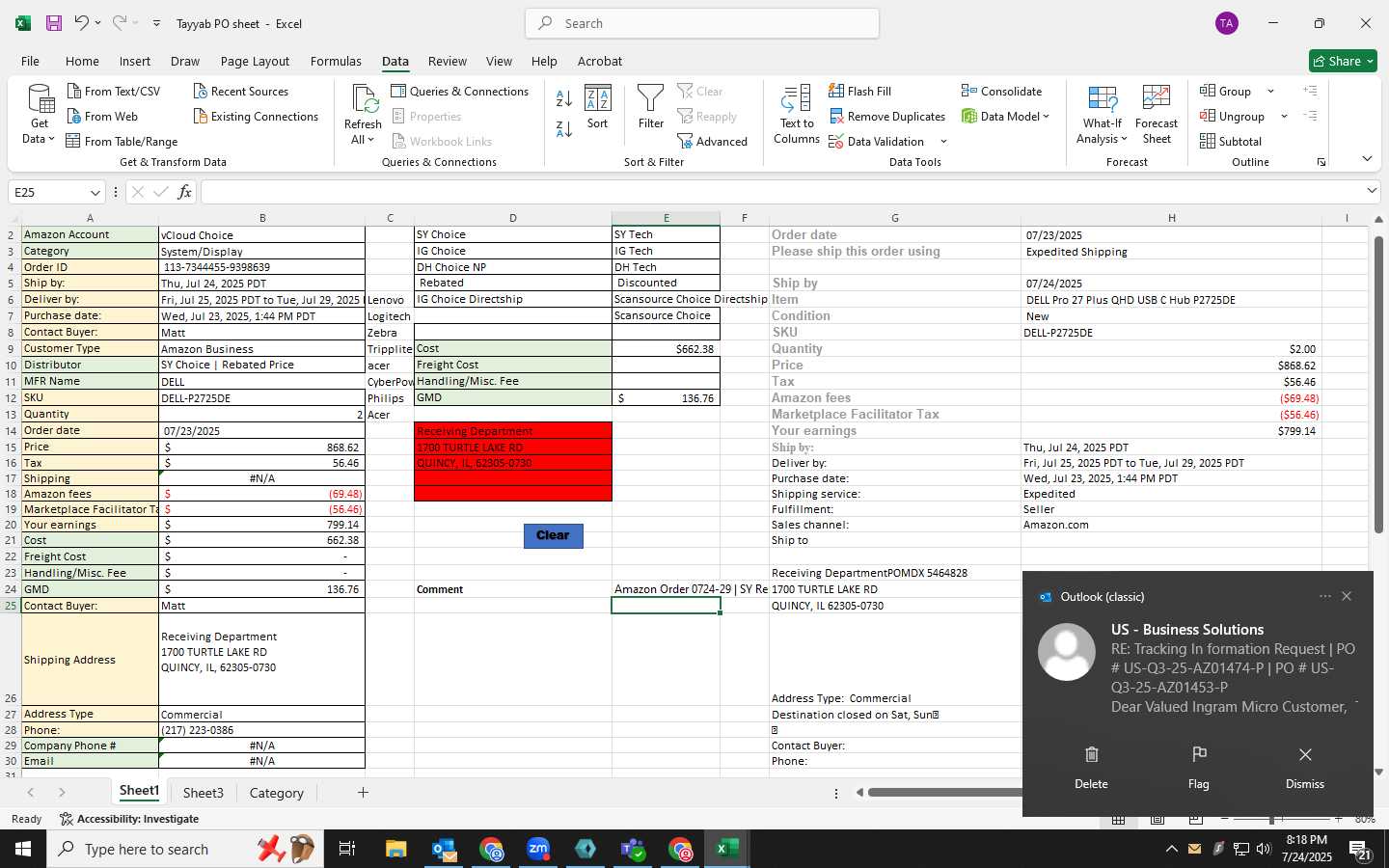
Task: Dismiss the Outlook notification
Action: tap(1304, 768)
